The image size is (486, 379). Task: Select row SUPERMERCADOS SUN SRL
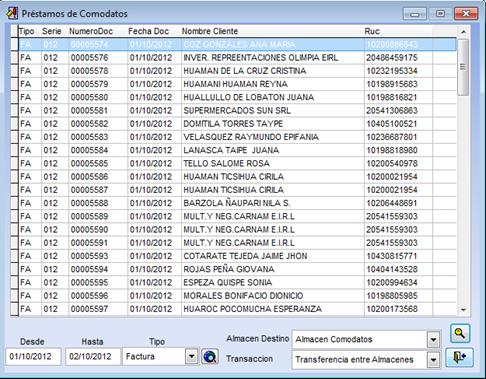(237, 110)
